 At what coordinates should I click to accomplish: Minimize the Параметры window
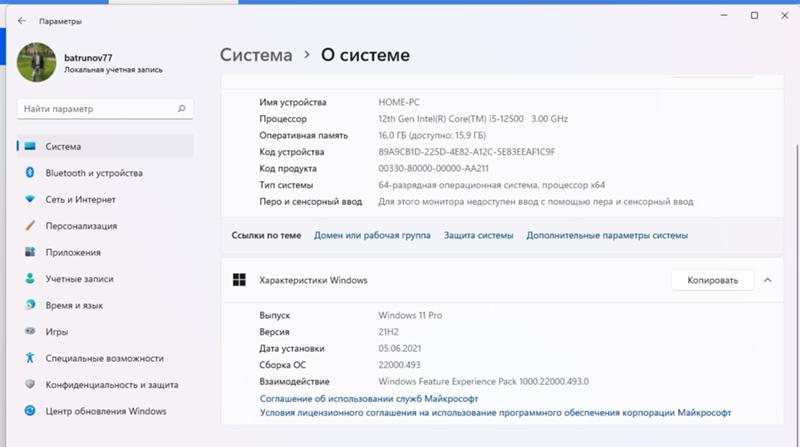point(723,16)
